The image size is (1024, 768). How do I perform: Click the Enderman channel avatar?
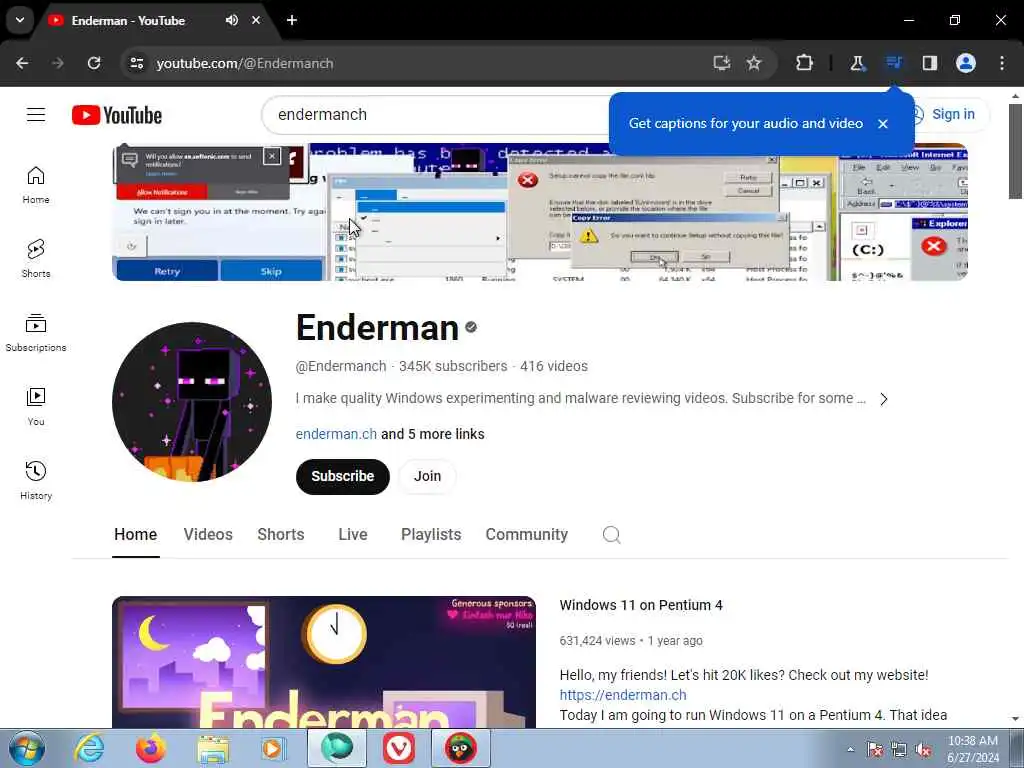pyautogui.click(x=192, y=402)
